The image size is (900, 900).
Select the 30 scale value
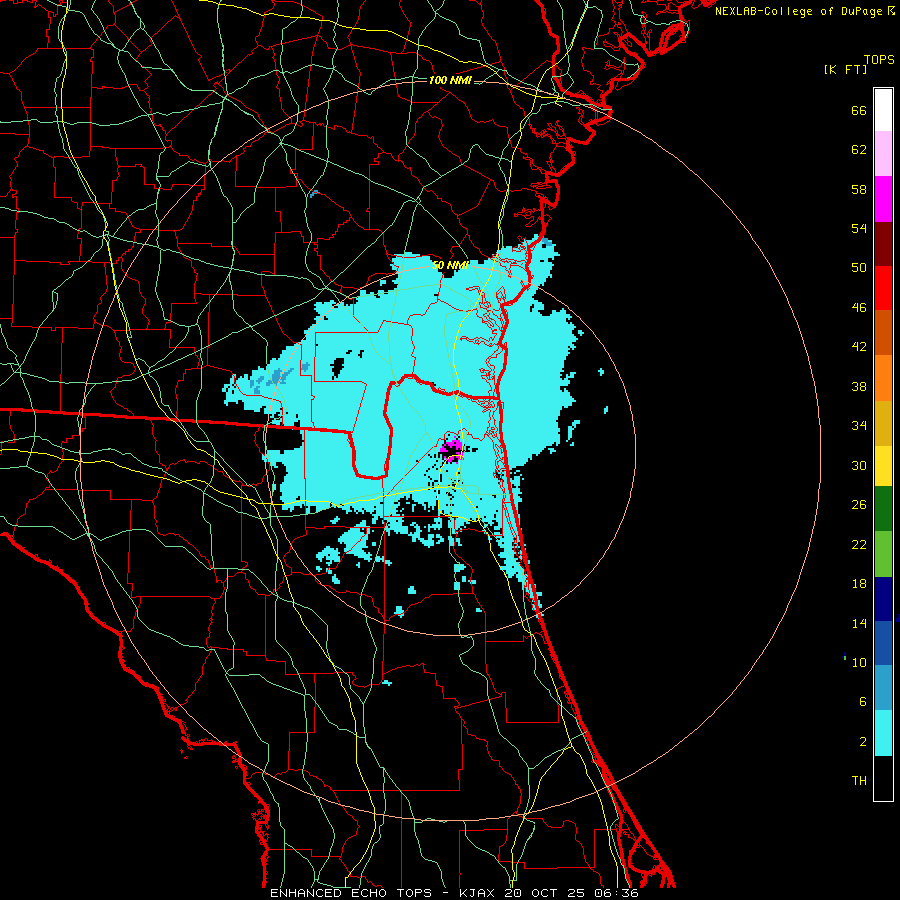coord(859,465)
